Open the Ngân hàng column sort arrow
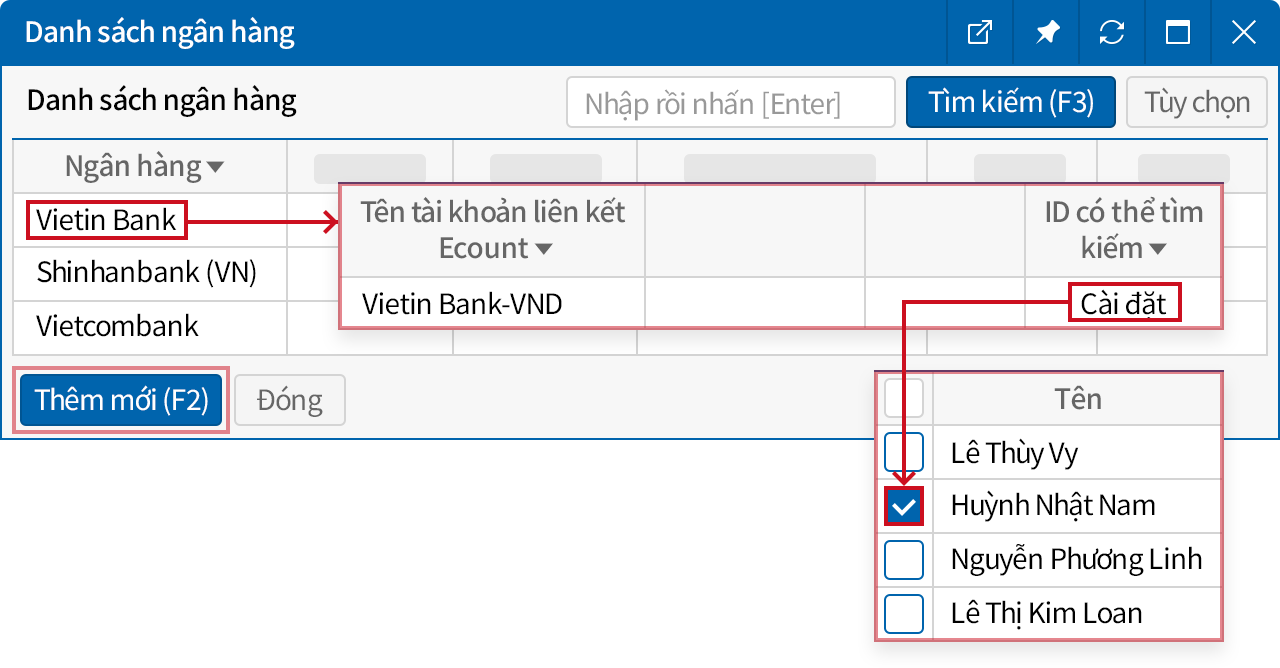 click(215, 168)
